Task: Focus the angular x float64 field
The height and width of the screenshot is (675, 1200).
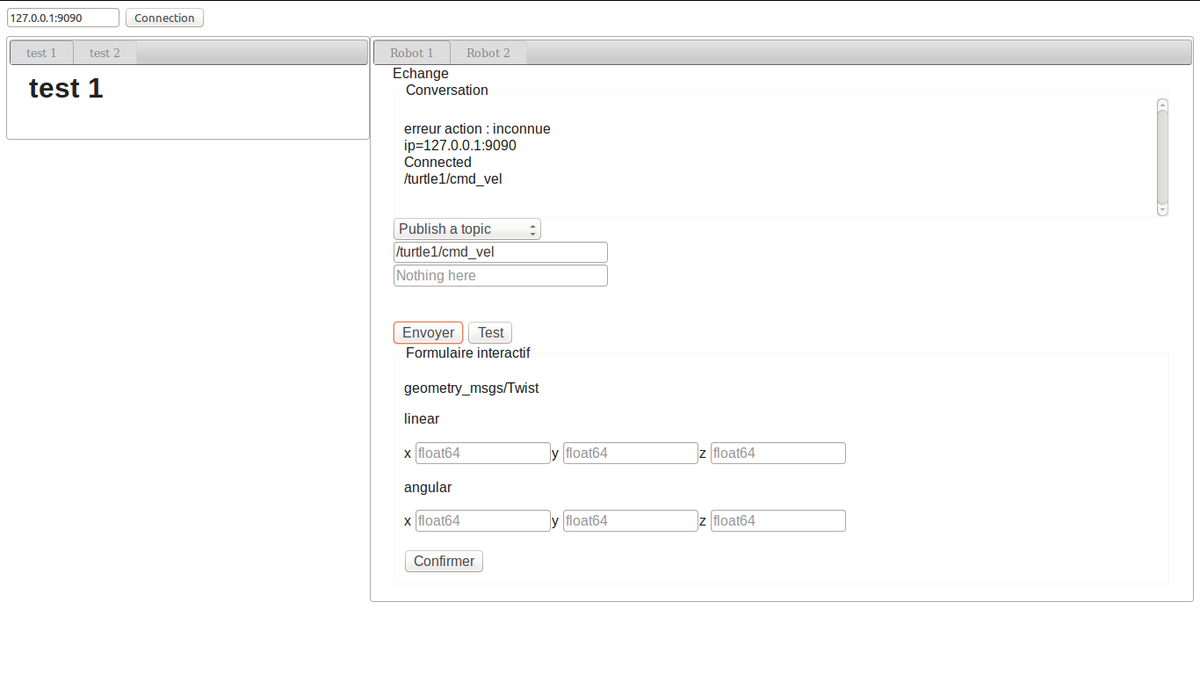Action: point(482,521)
